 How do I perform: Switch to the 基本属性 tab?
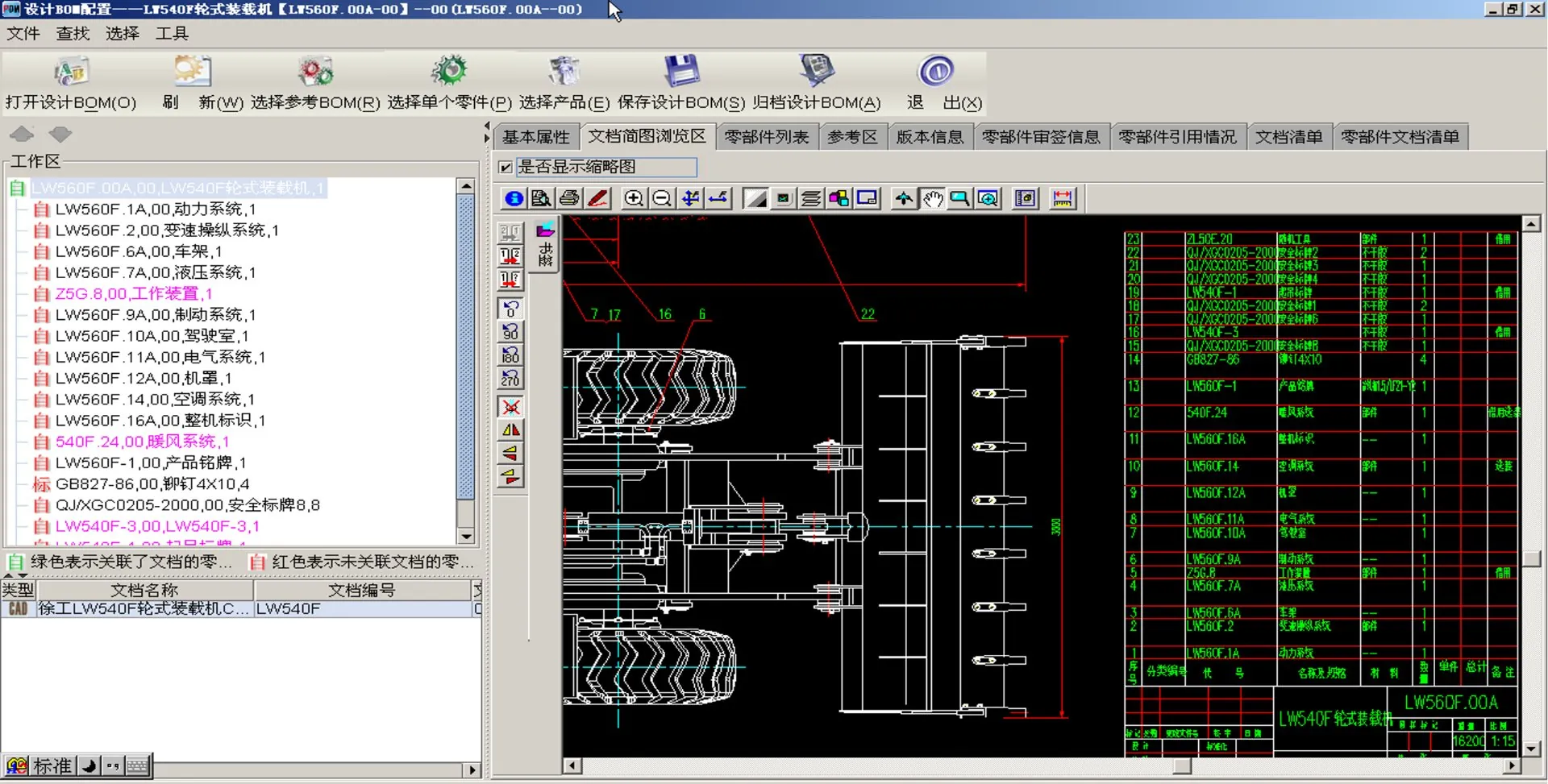tap(535, 137)
